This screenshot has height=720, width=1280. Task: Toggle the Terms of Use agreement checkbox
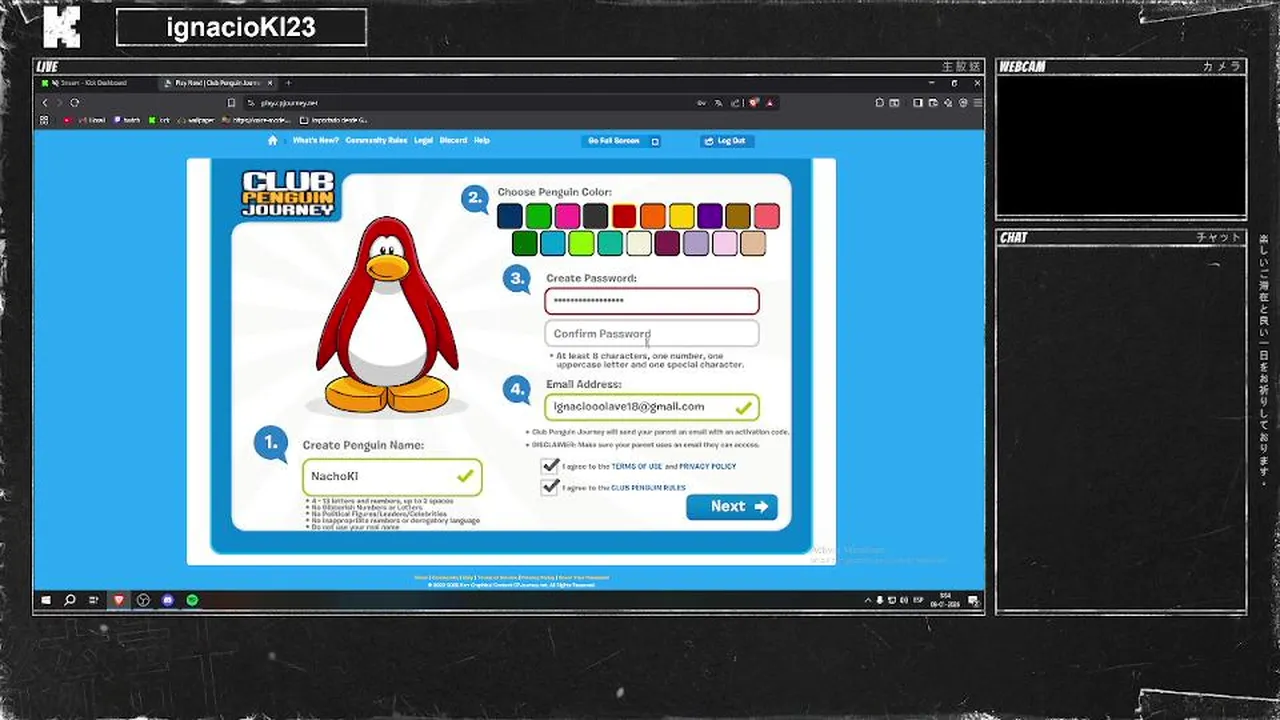tap(550, 466)
